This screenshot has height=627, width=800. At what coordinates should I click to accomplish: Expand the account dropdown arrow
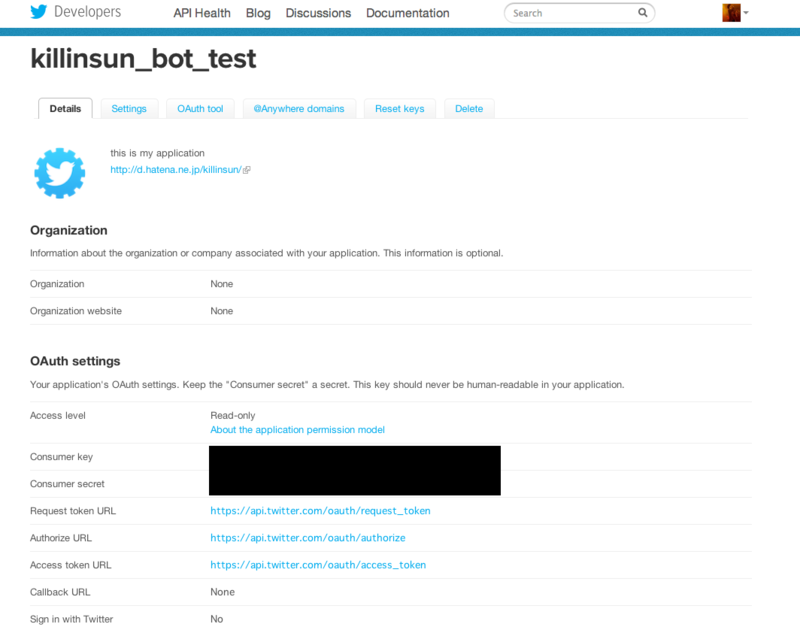[x=746, y=13]
